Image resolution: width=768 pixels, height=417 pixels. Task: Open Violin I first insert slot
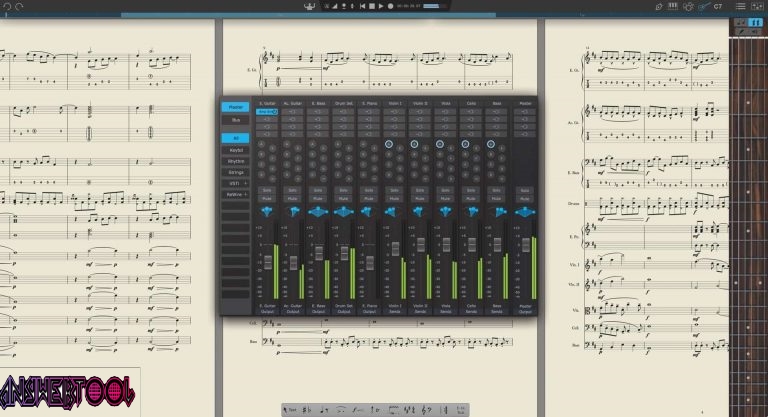coord(394,112)
